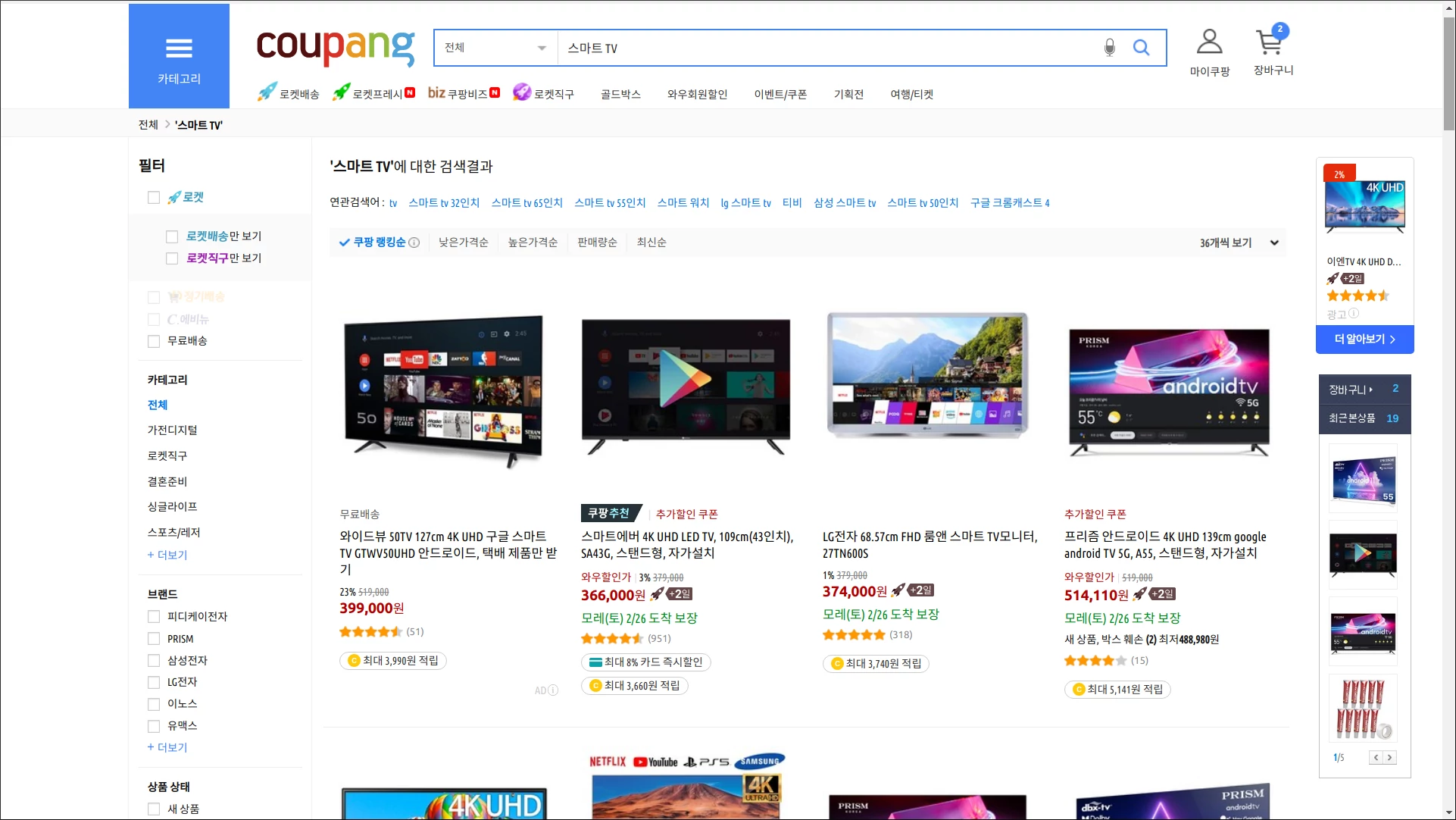Open the 골드박스 menu item
The width and height of the screenshot is (1456, 820).
620,94
